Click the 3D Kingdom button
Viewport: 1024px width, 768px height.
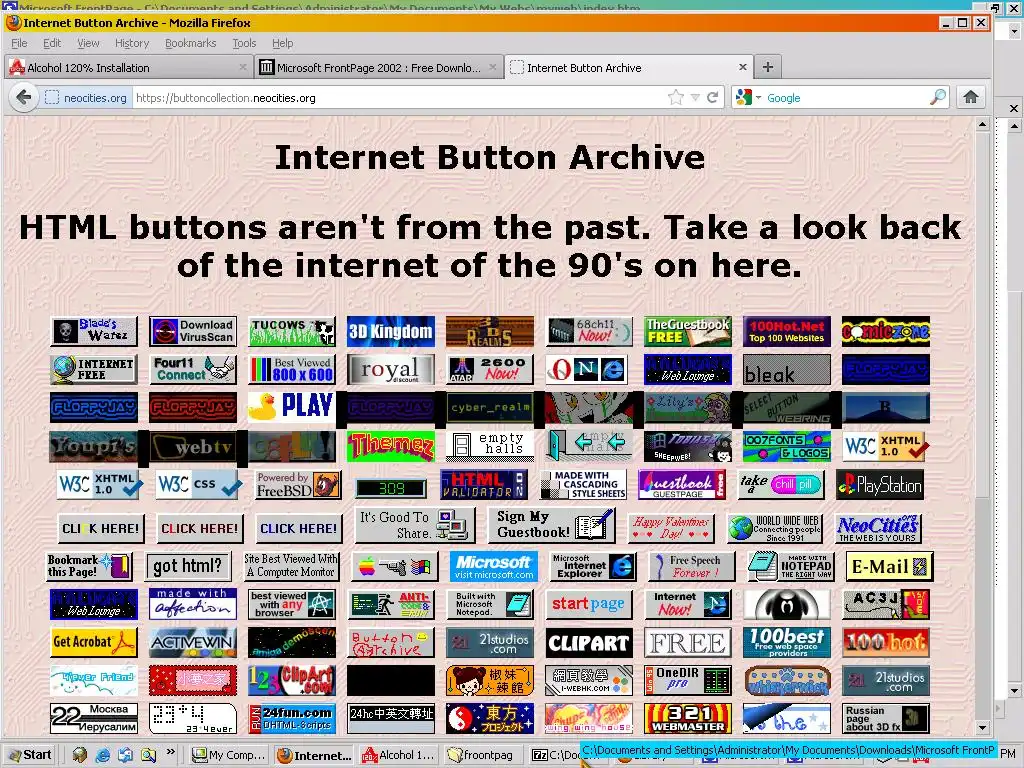point(391,331)
